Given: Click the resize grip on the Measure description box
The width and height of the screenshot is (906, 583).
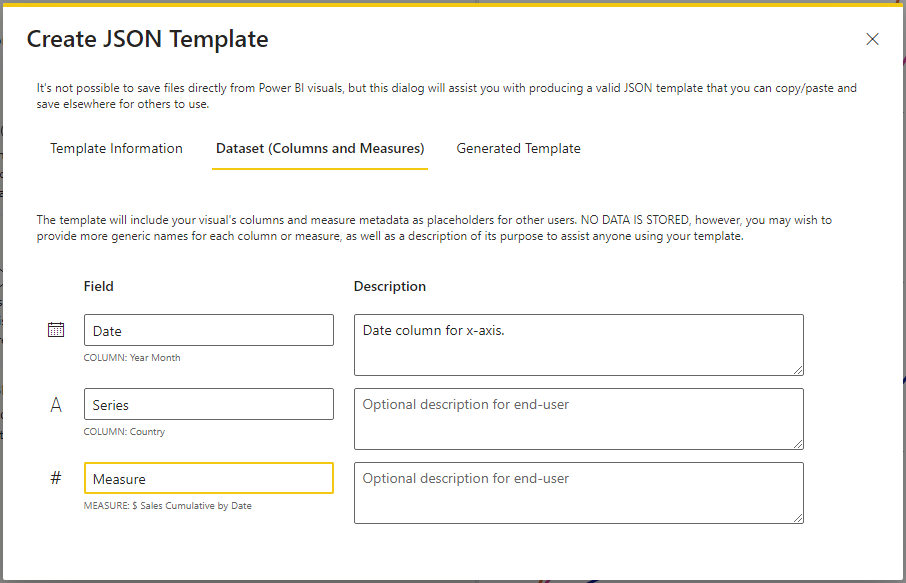Looking at the screenshot, I should point(798,518).
